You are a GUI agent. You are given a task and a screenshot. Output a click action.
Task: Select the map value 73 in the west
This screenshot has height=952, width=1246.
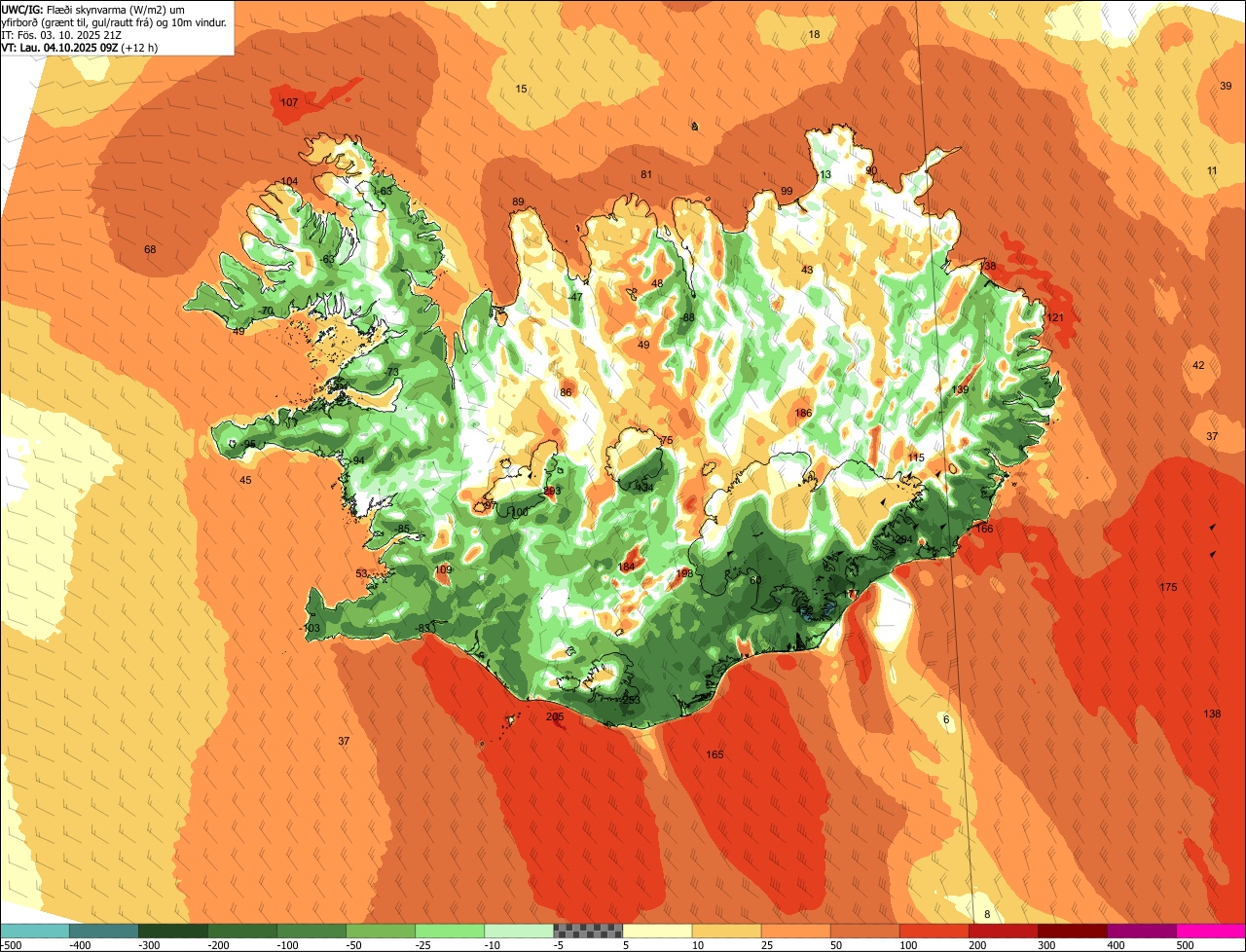(x=393, y=373)
